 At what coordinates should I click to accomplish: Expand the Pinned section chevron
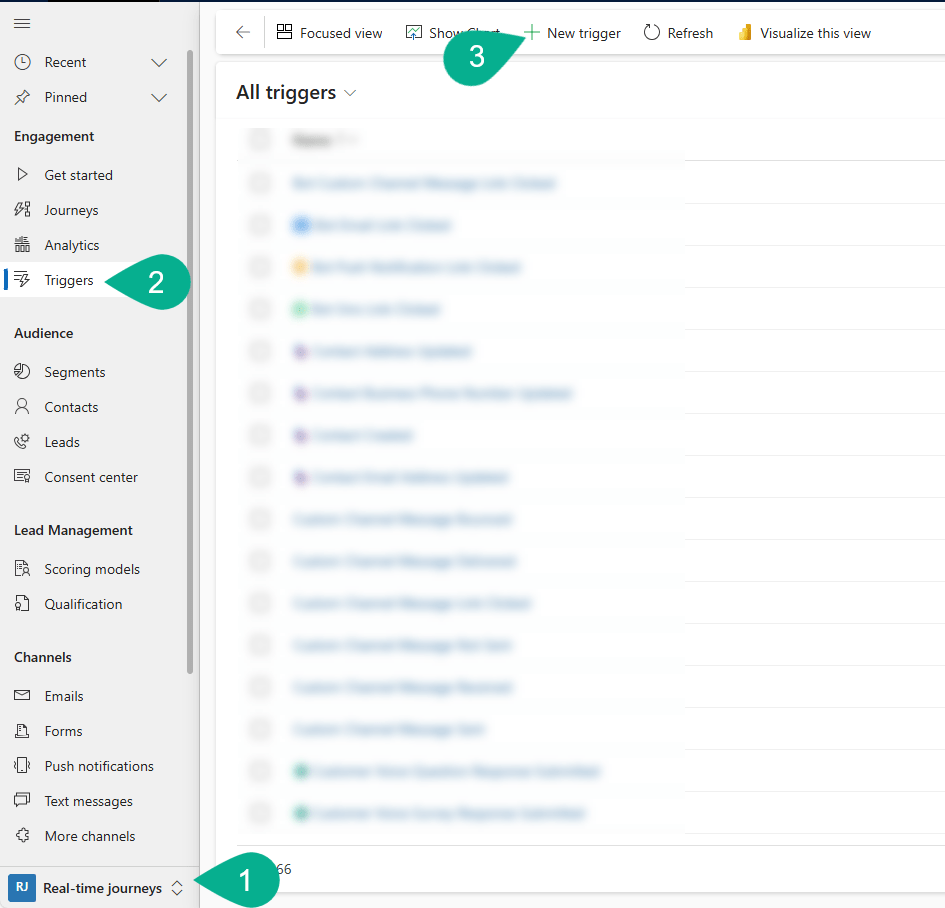(159, 97)
